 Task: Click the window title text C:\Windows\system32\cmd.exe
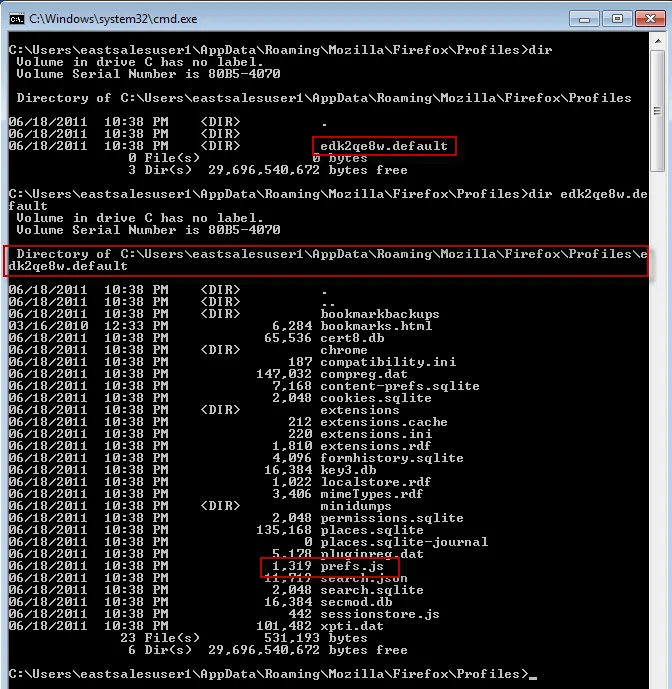pos(113,19)
